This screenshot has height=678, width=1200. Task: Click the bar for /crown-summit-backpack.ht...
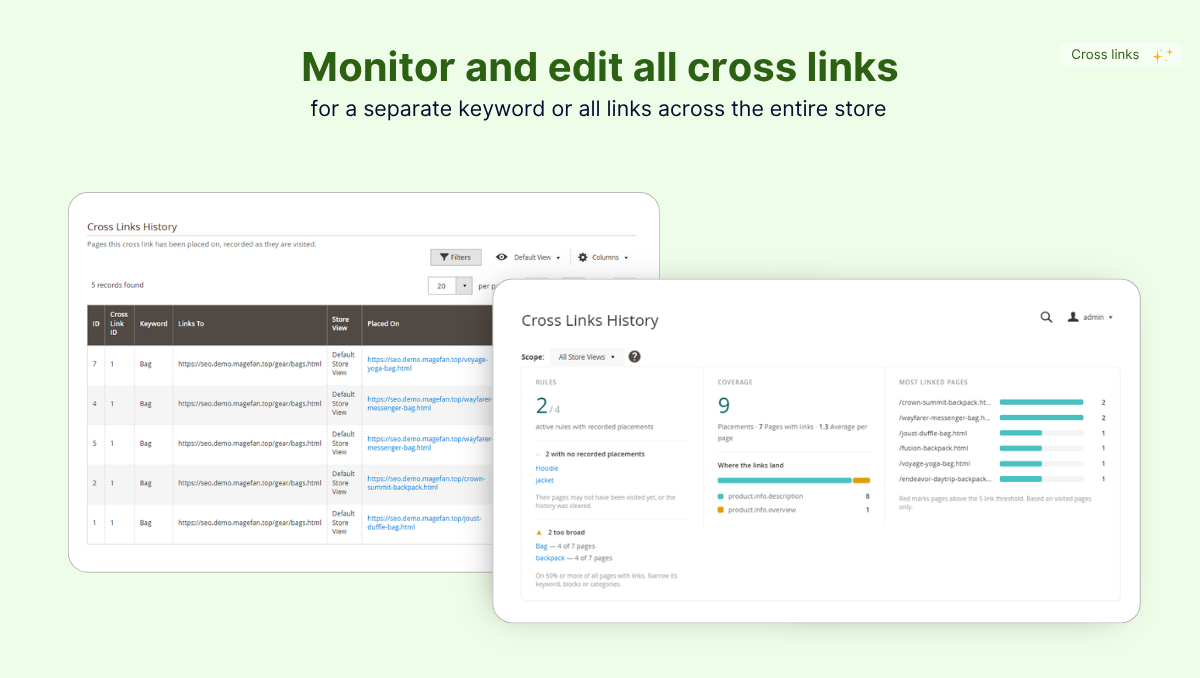point(1041,402)
